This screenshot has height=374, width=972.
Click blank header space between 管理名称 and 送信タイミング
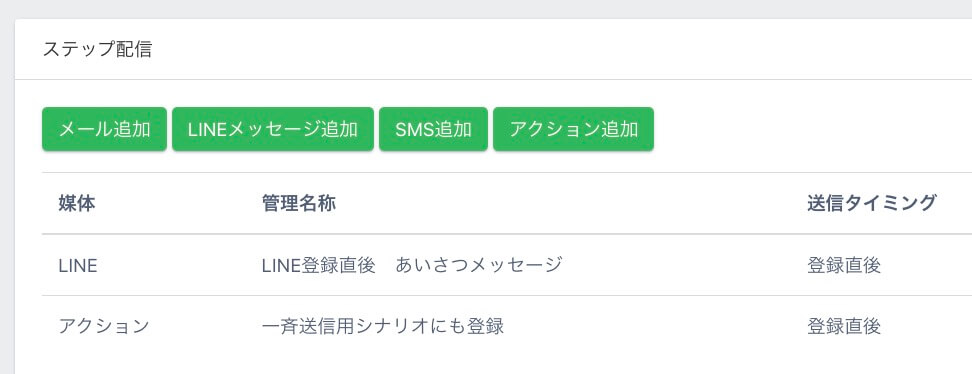[x=570, y=203]
